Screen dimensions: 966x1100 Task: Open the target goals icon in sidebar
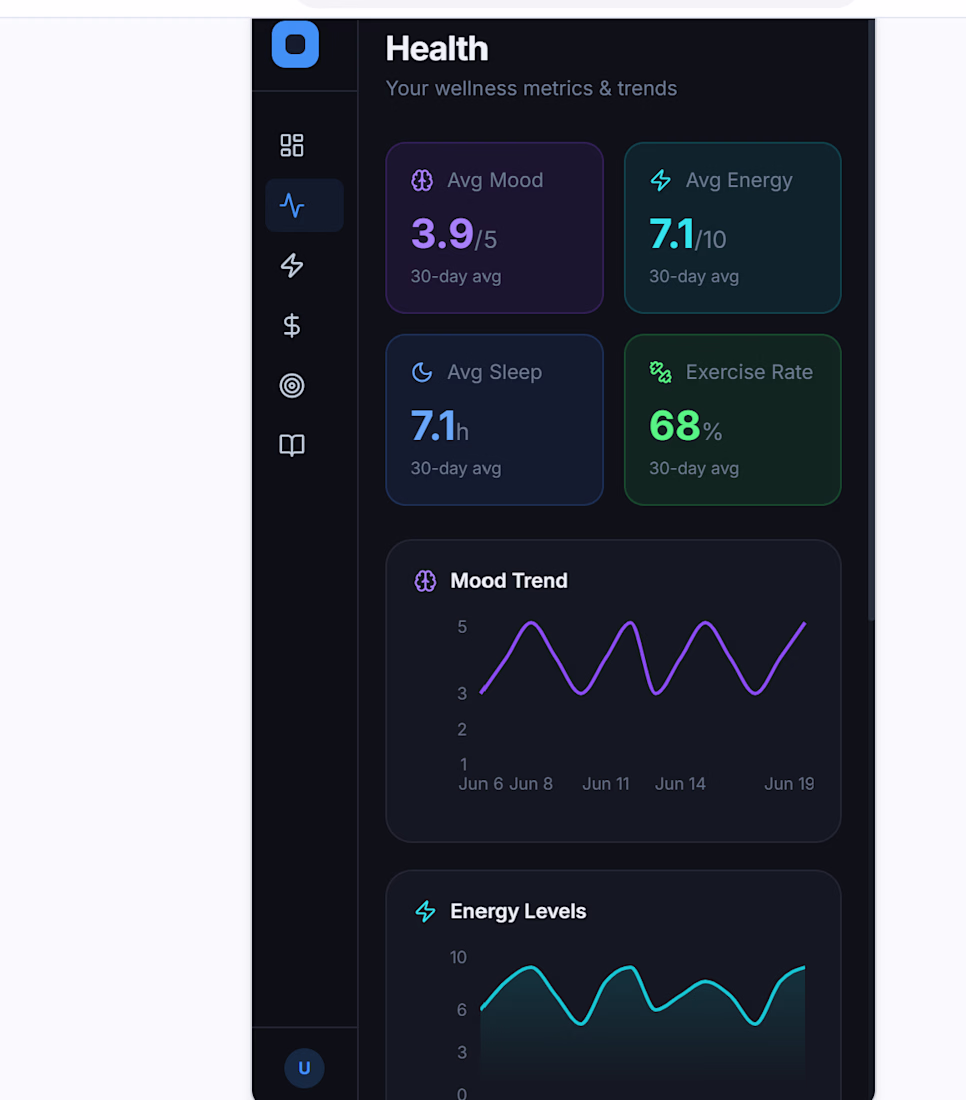click(x=292, y=385)
